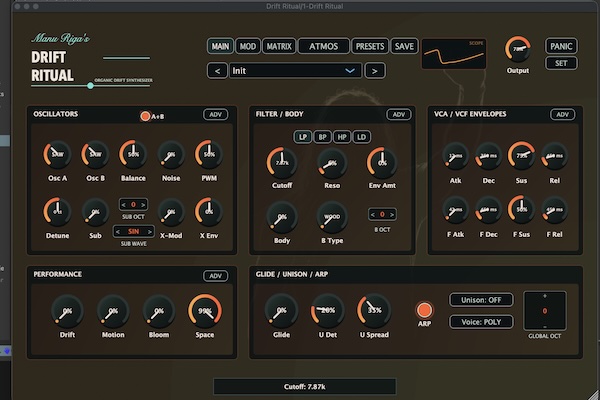
Task: Click the Drift knob
Action: [67, 311]
